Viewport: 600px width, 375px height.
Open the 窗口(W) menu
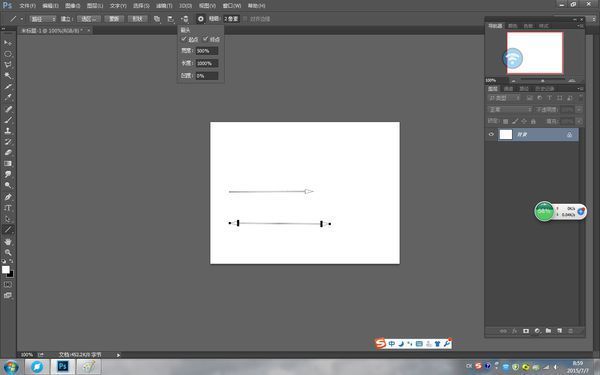232,6
